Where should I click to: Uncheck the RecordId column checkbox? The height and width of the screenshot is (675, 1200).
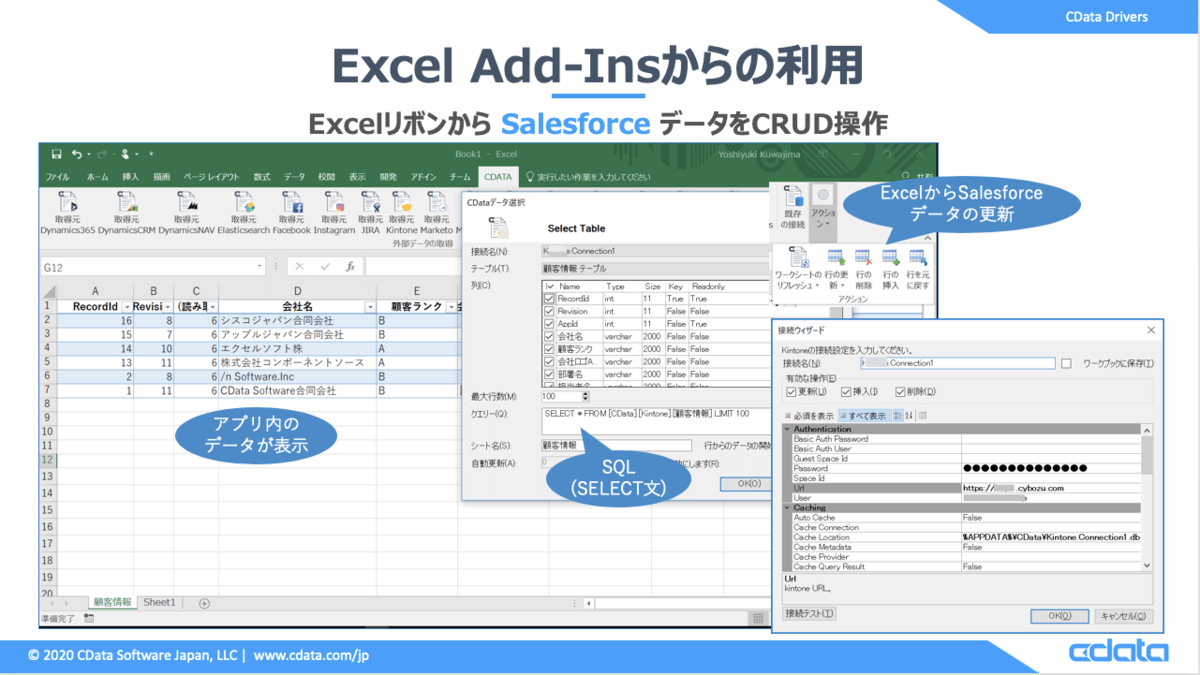(550, 298)
